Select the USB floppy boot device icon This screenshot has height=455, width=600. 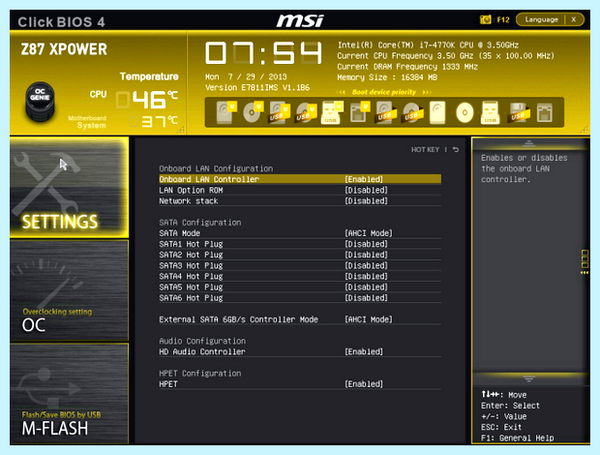(x=518, y=113)
